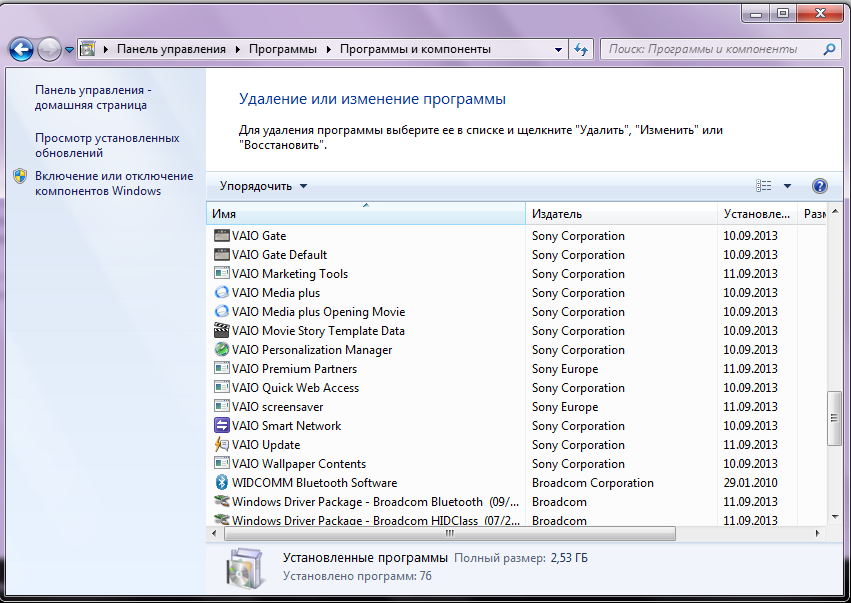Sort list by Издатель column header
The width and height of the screenshot is (851, 603).
[x=621, y=213]
